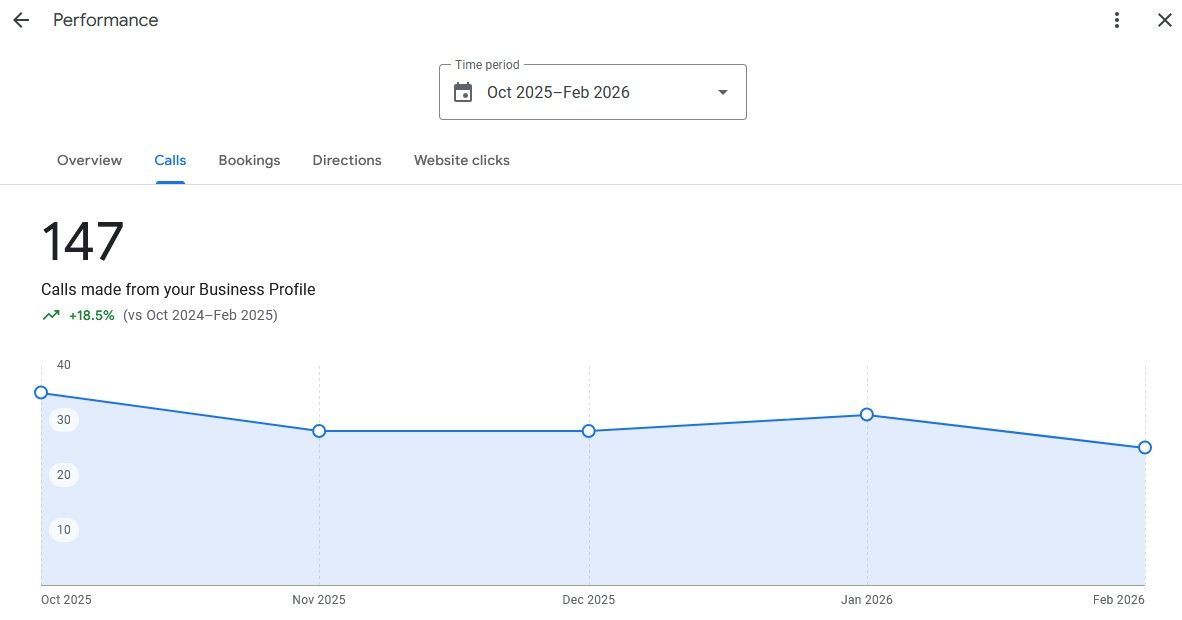Expand the Time period dropdown arrow

[x=723, y=93]
